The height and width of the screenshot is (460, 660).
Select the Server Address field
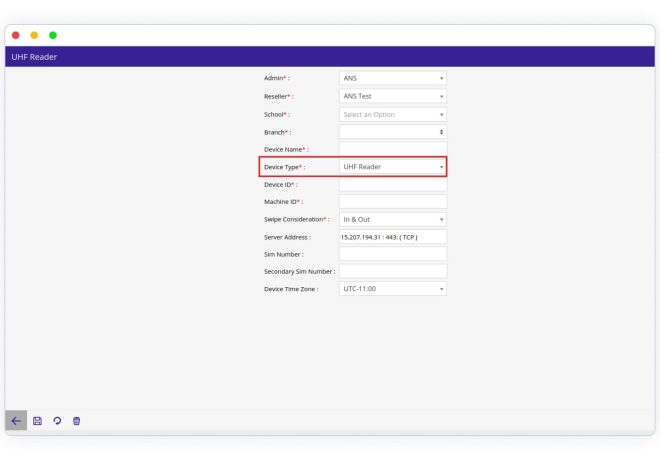click(x=393, y=237)
